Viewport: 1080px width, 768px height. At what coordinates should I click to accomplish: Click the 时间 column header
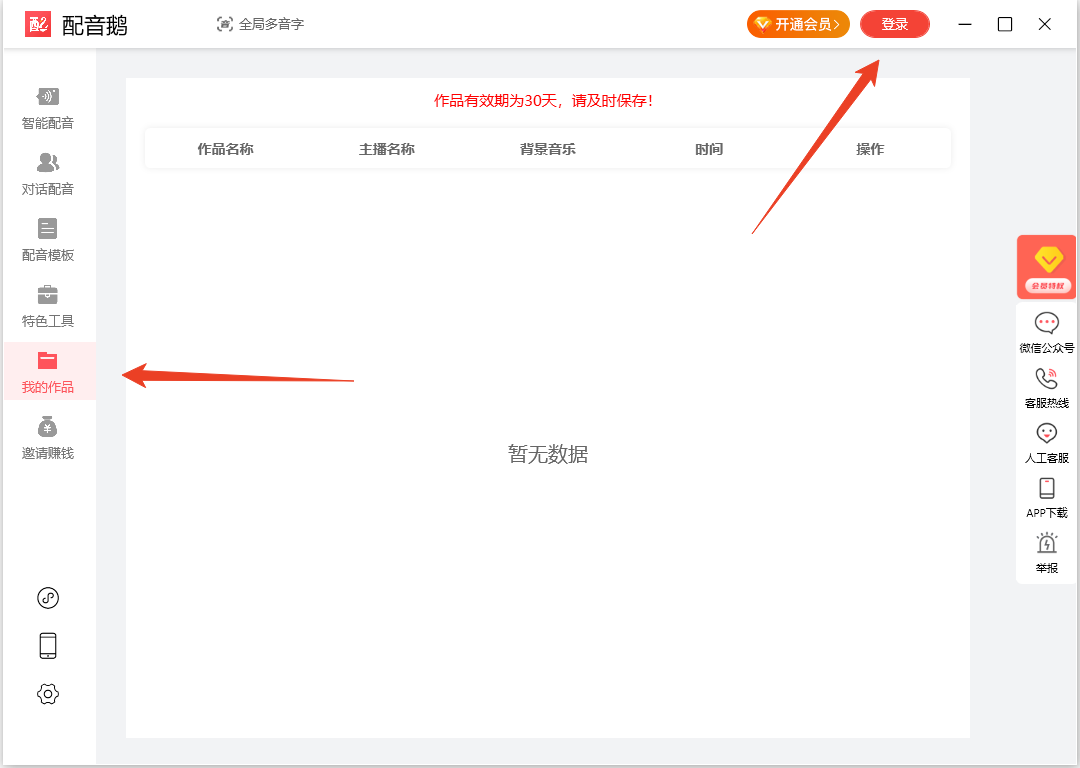[709, 149]
